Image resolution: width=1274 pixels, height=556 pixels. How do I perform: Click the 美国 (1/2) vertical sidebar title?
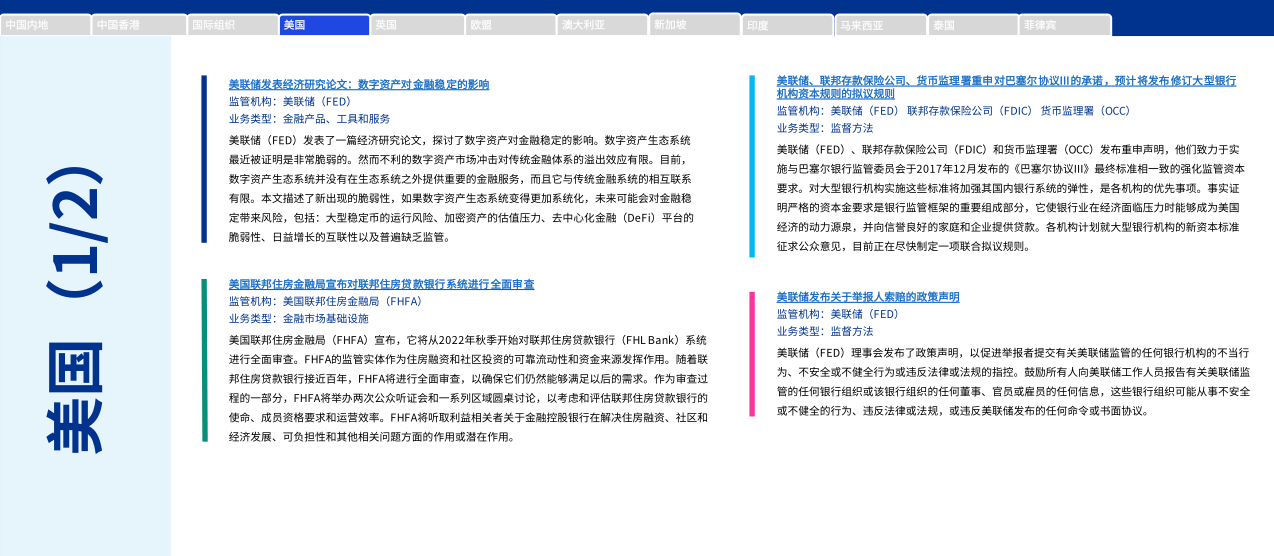(85, 310)
